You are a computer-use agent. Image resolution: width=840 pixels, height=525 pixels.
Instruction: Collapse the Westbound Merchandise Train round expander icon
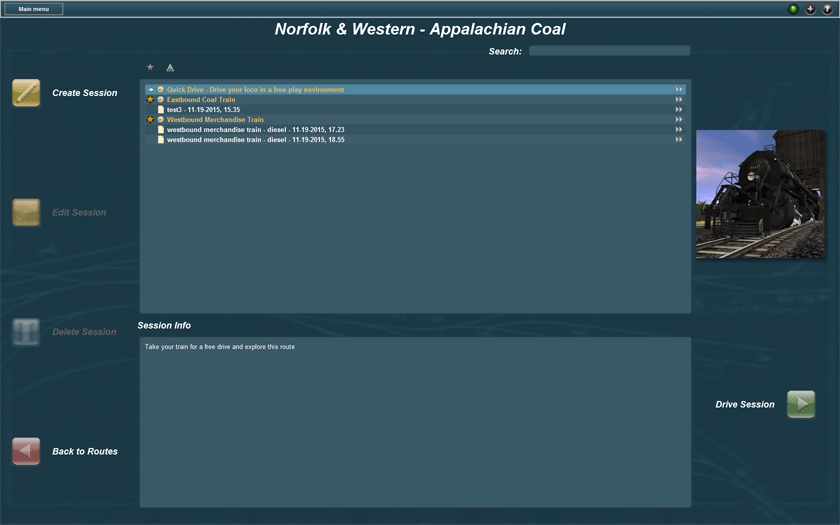[160, 119]
